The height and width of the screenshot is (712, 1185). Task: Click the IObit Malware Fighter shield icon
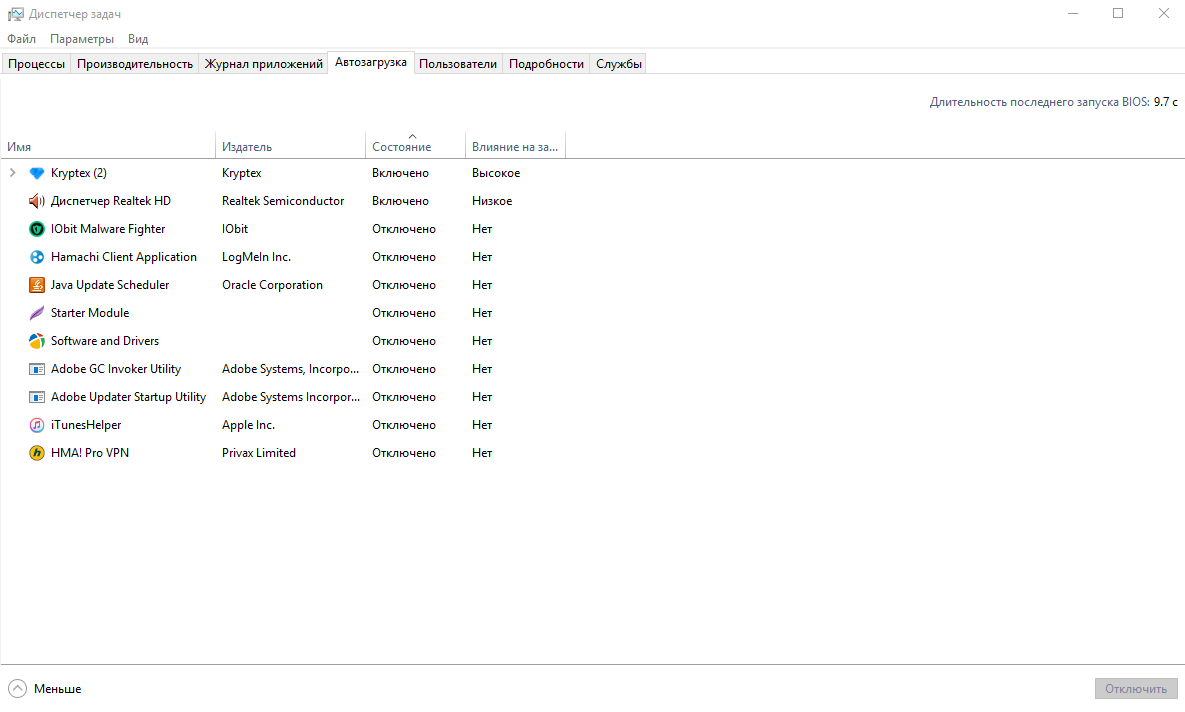[x=36, y=229]
